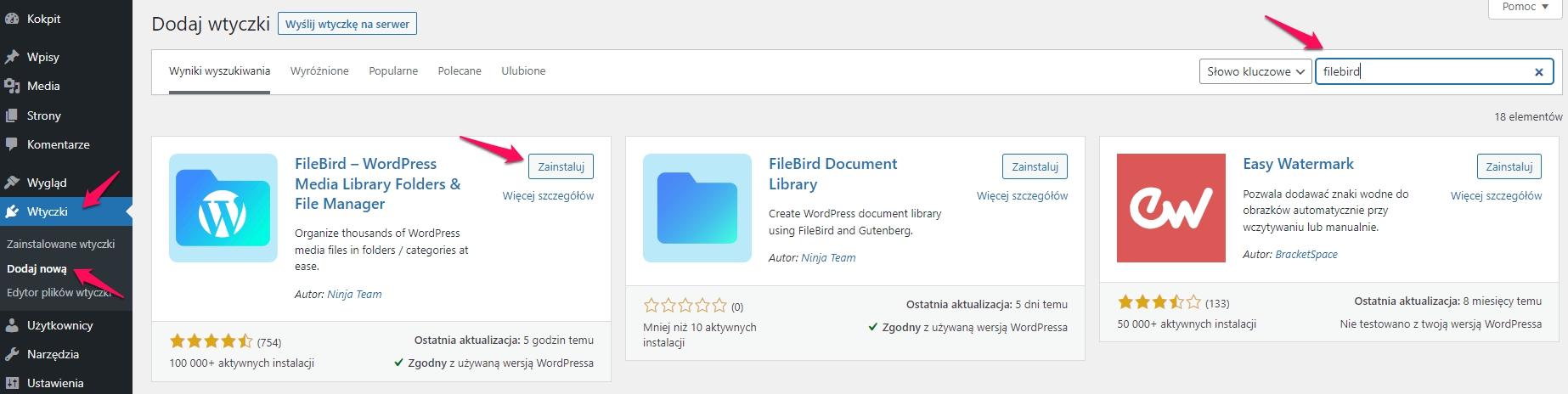The height and width of the screenshot is (394, 1568).
Task: Click the Komentarze menu label
Action: coord(59,144)
